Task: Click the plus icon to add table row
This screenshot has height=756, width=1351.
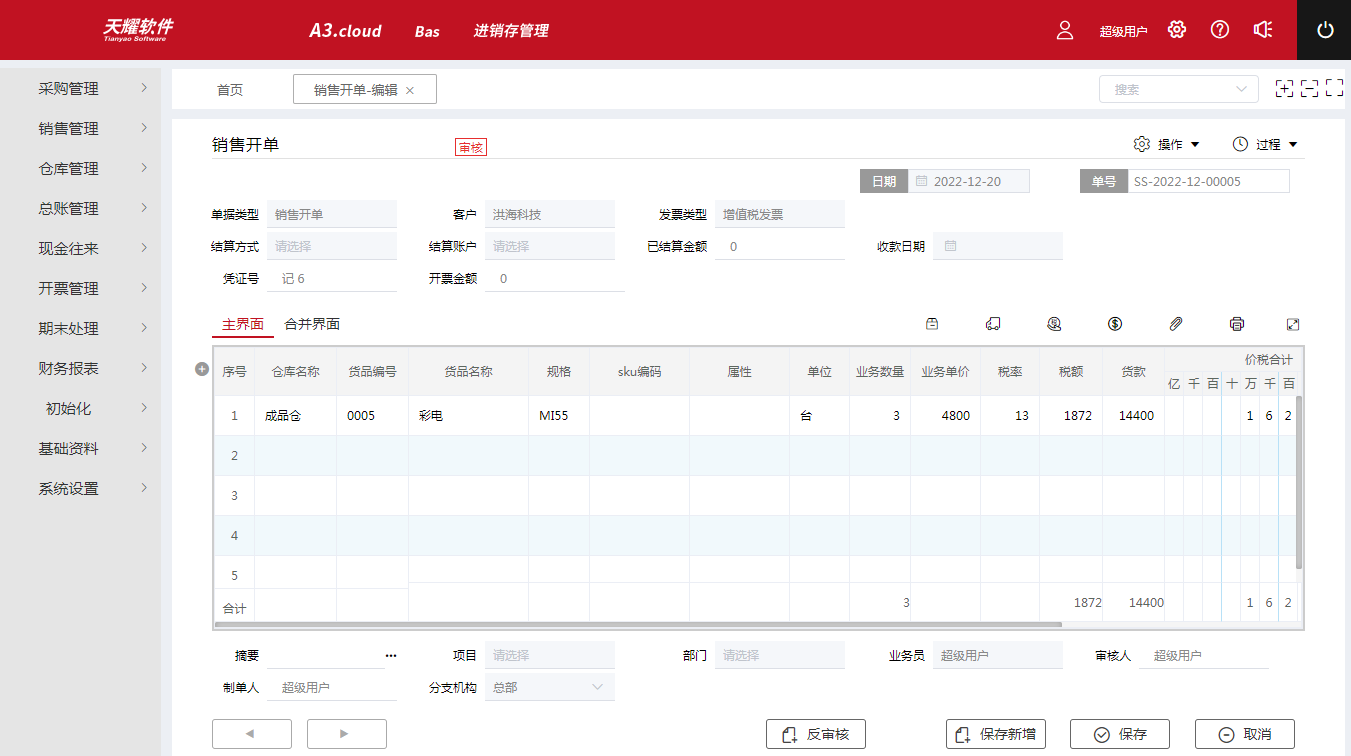Action: point(201,370)
